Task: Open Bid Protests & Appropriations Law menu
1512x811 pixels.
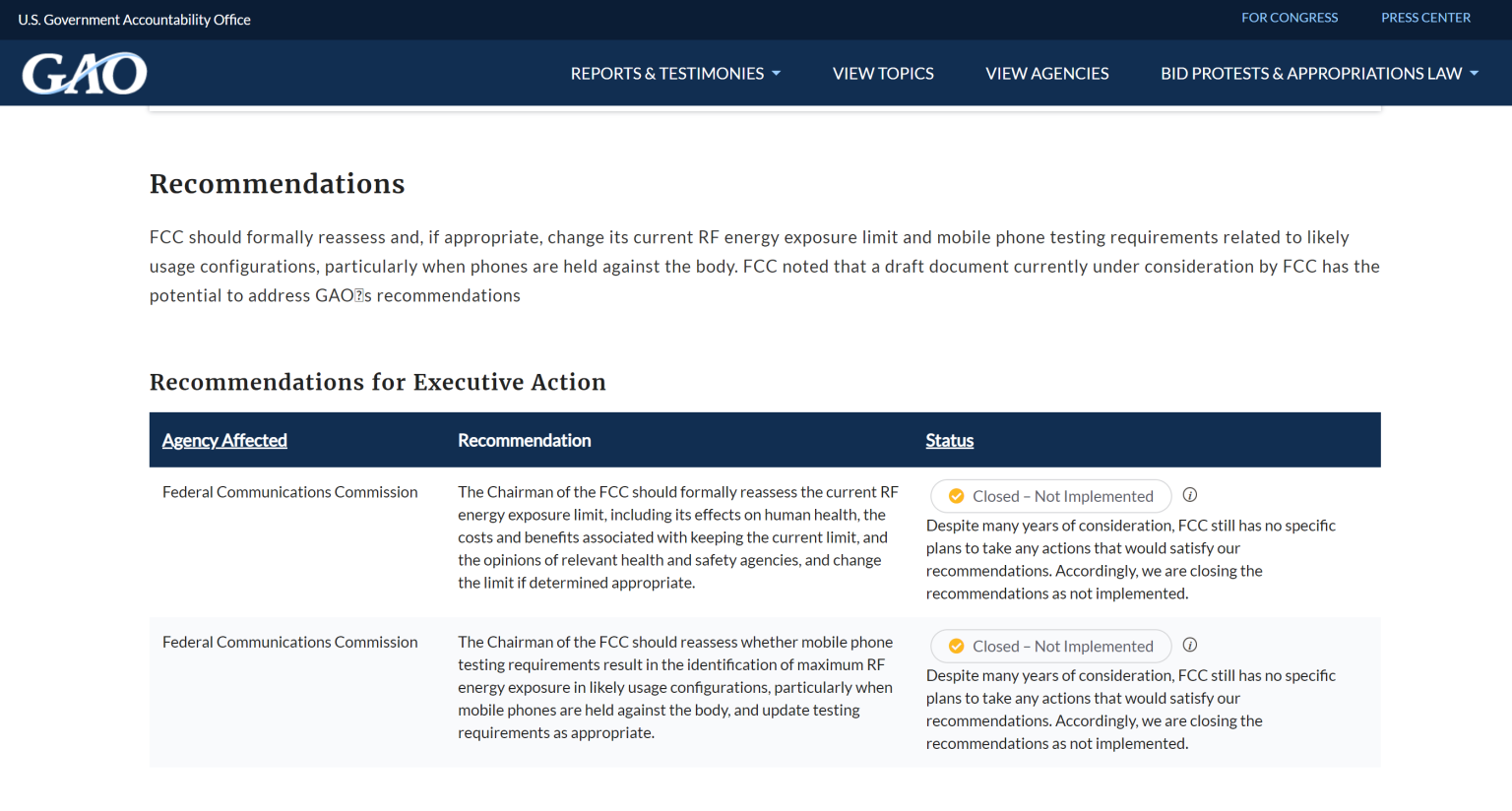Action: [x=1310, y=74]
